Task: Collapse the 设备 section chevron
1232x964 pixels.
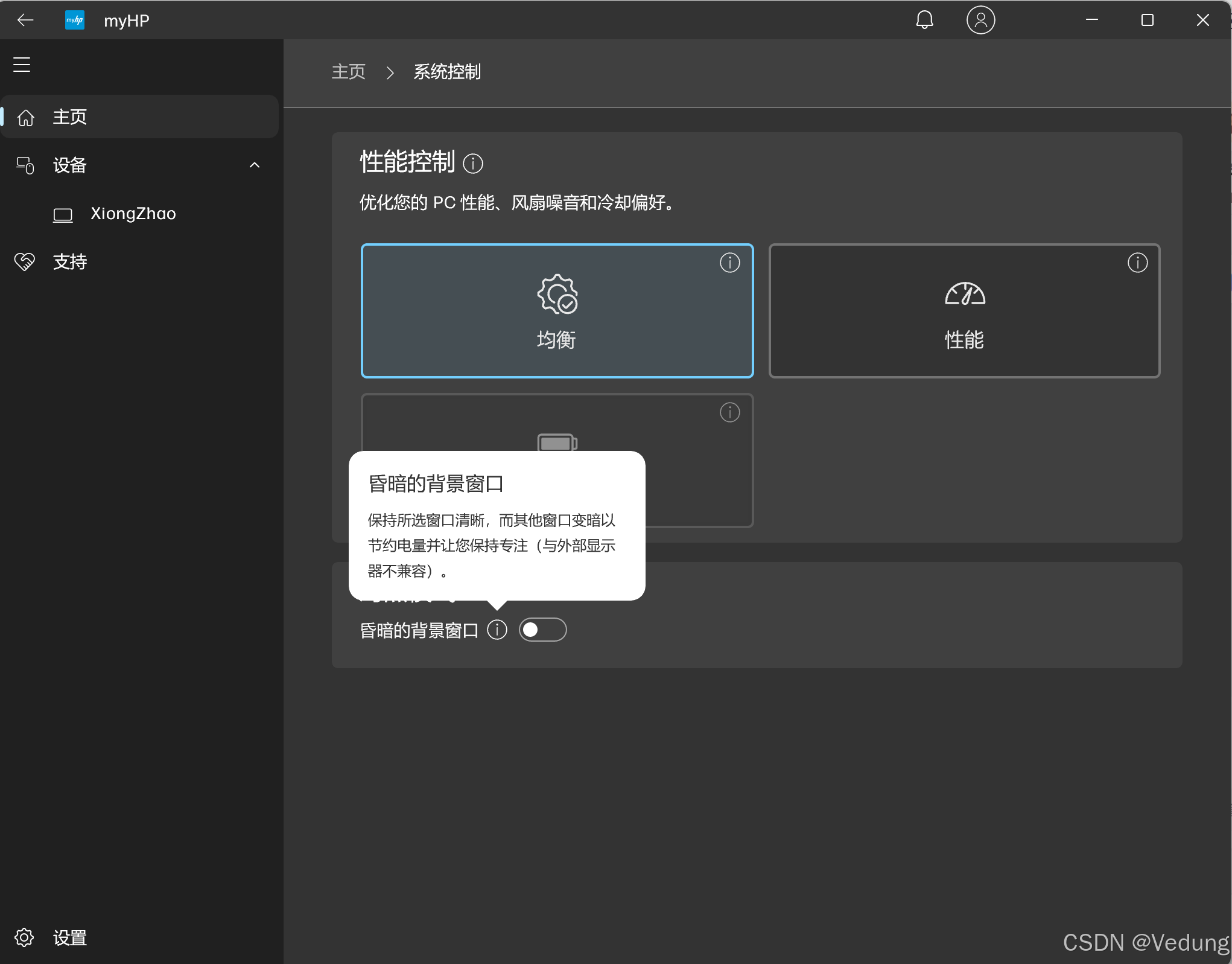Action: [x=255, y=165]
